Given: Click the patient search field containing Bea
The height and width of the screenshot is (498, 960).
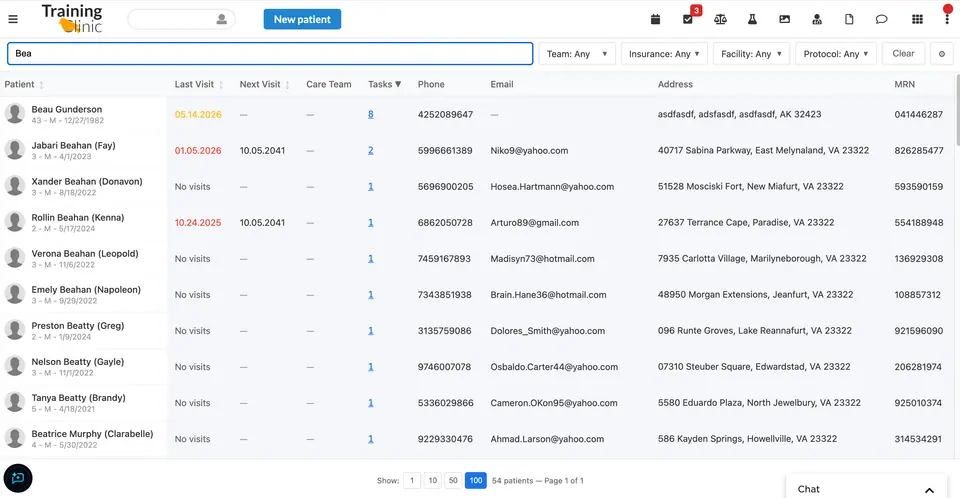Looking at the screenshot, I should [270, 53].
